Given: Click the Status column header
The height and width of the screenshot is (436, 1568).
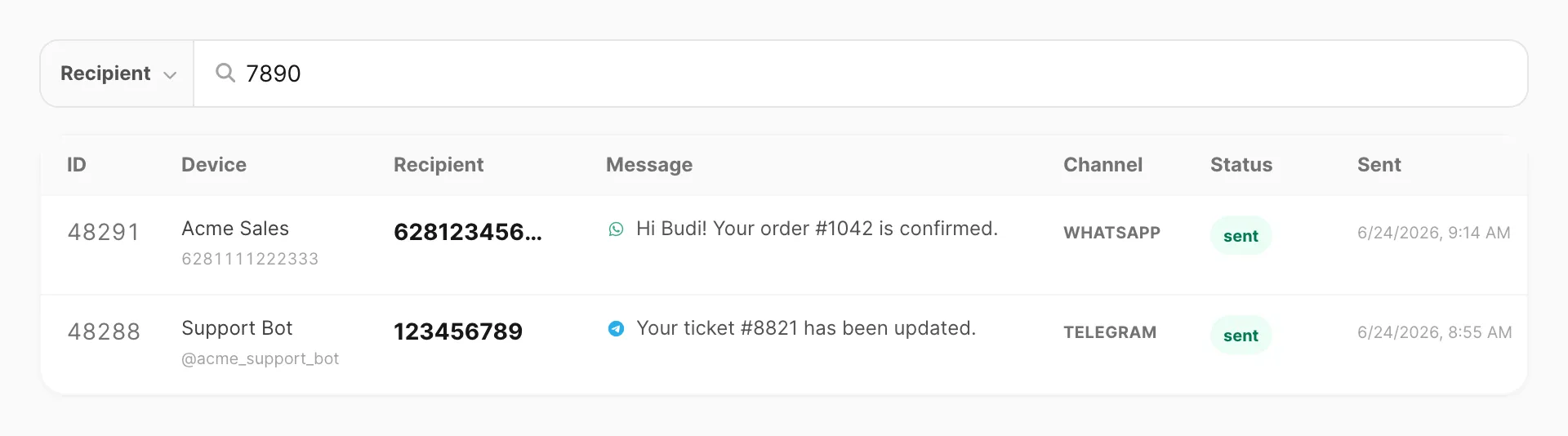Looking at the screenshot, I should pyautogui.click(x=1241, y=165).
